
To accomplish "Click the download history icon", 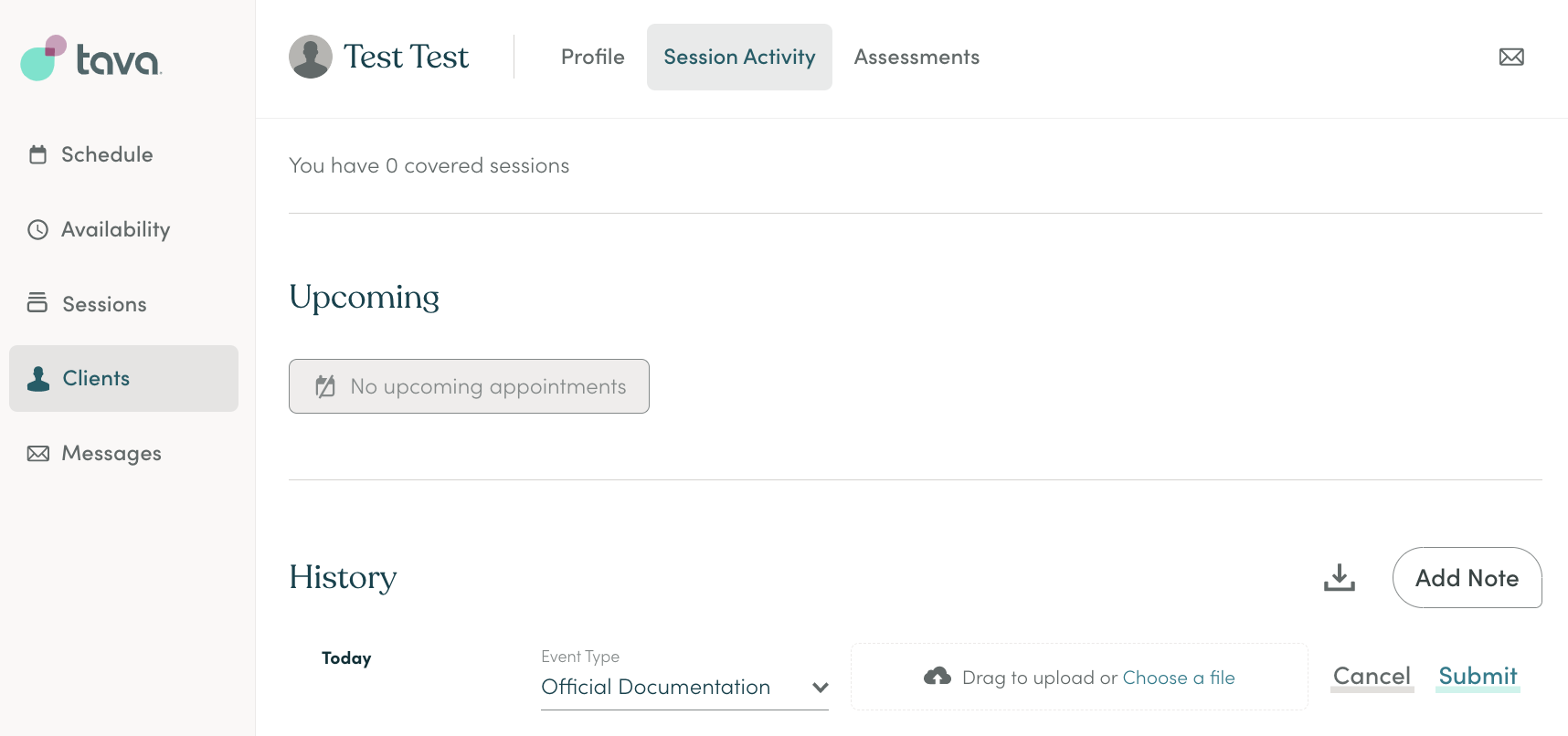I will point(1340,577).
